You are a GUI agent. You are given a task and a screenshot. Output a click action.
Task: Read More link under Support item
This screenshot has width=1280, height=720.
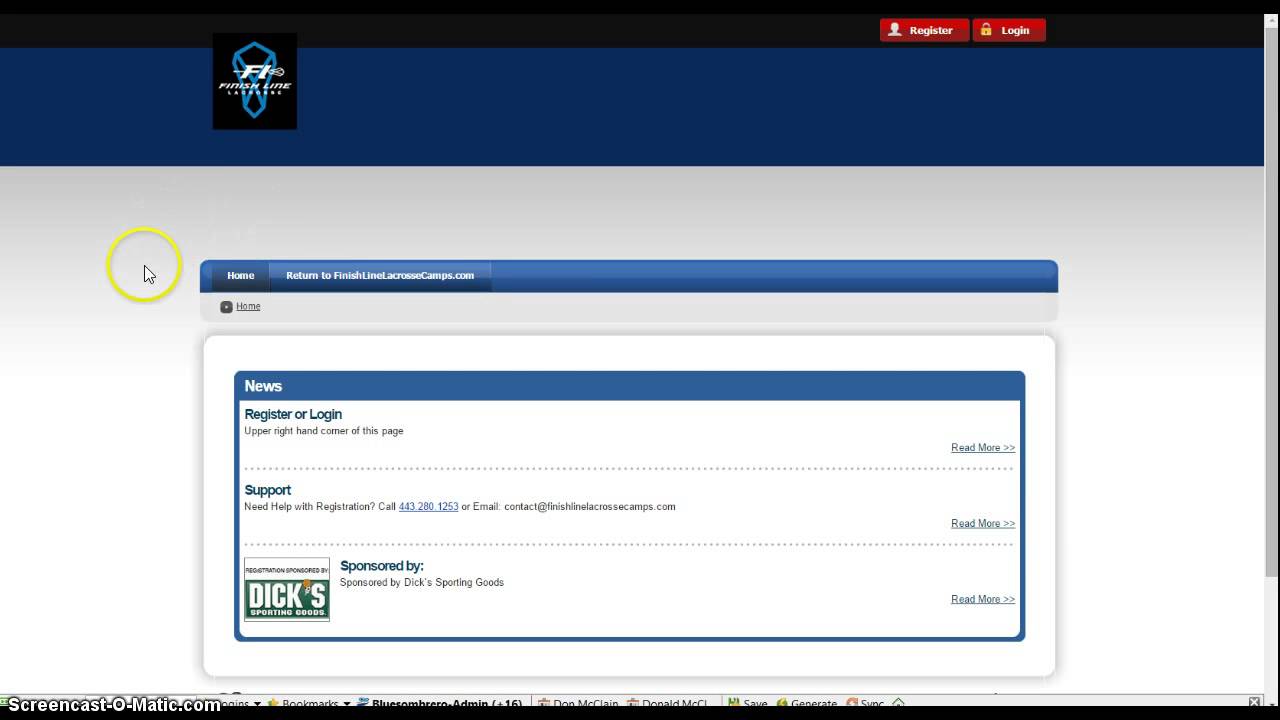pos(983,524)
